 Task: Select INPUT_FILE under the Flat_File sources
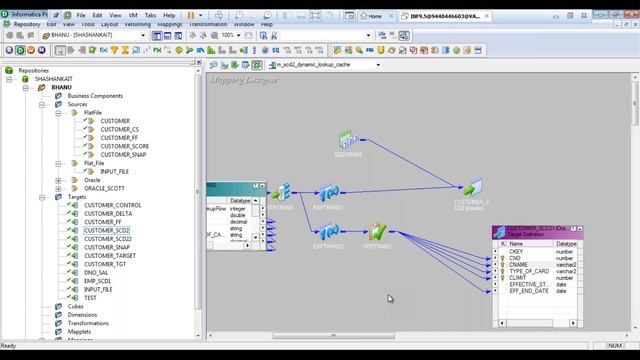[x=114, y=172]
